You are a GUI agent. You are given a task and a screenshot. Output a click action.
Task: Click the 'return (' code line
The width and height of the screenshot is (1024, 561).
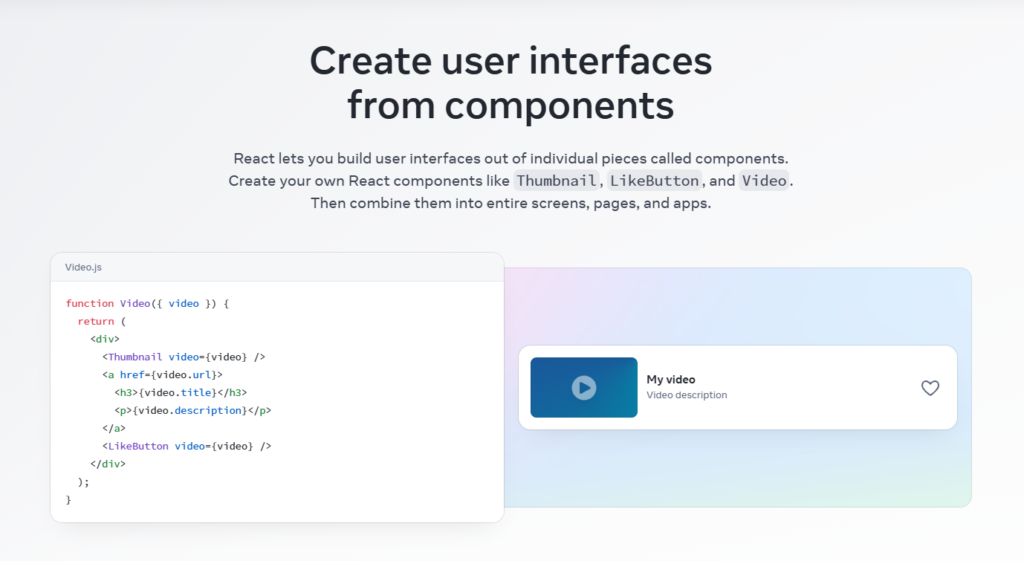pyautogui.click(x=102, y=321)
